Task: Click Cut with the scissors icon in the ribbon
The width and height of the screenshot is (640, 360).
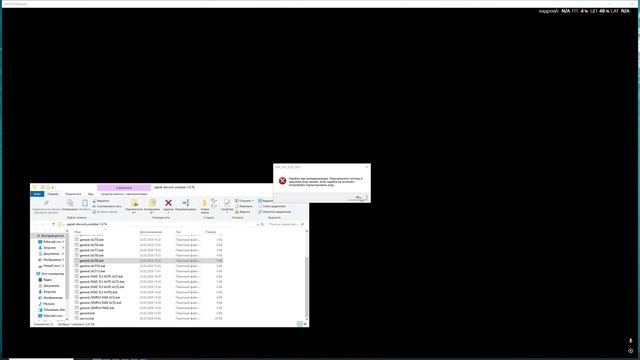Action: pos(101,201)
